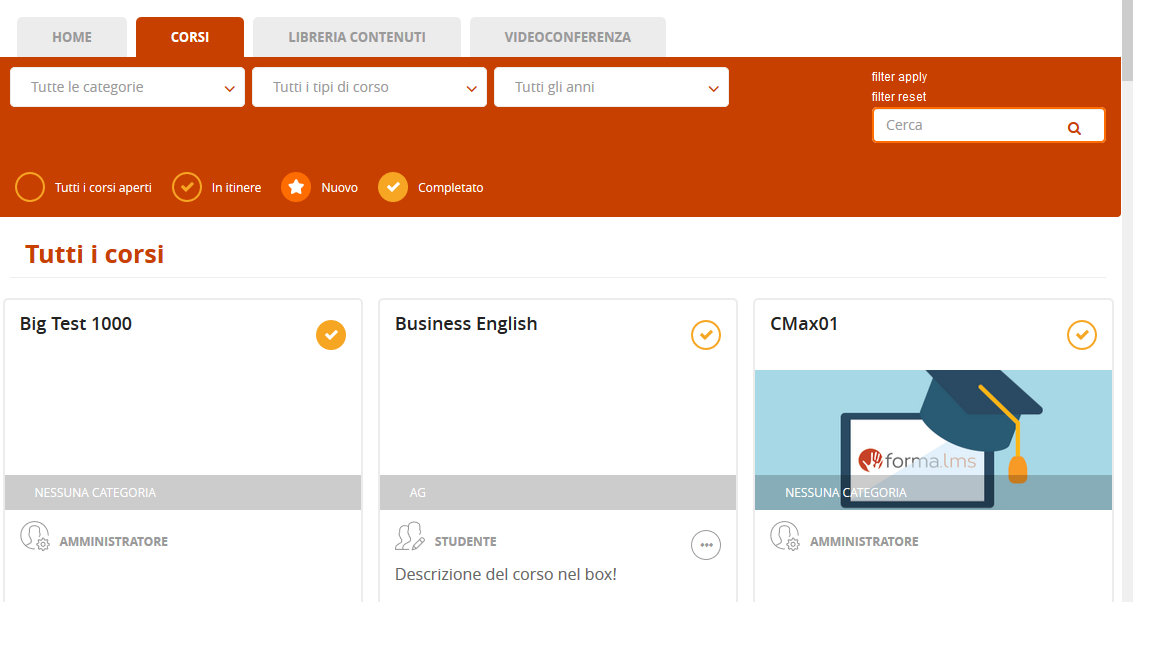Viewport: 1152px width, 648px height.
Task: Open Business English more options ellipsis
Action: click(706, 545)
